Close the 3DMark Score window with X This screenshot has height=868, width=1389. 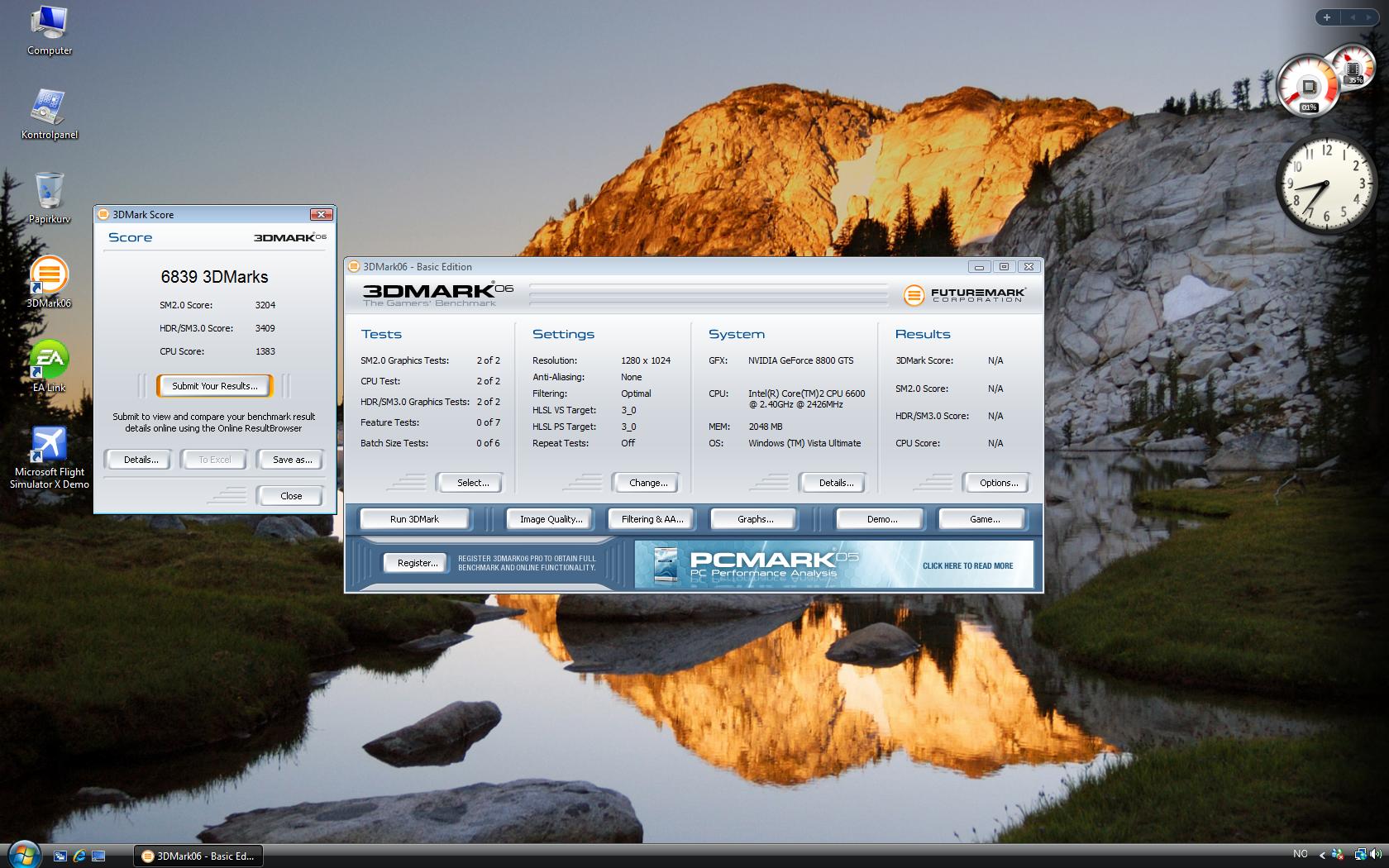coord(321,214)
